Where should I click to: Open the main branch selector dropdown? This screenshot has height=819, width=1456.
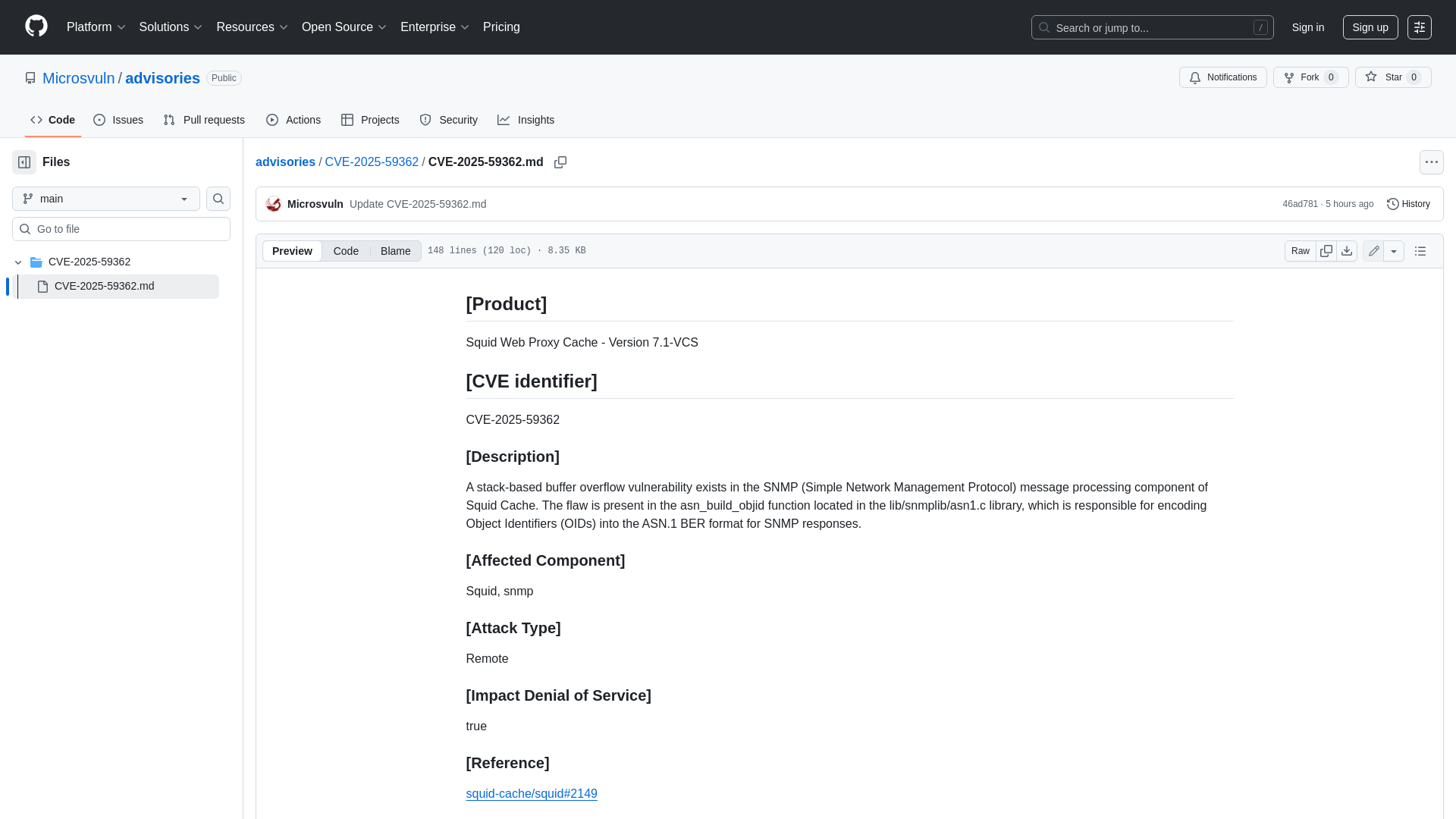click(x=106, y=199)
